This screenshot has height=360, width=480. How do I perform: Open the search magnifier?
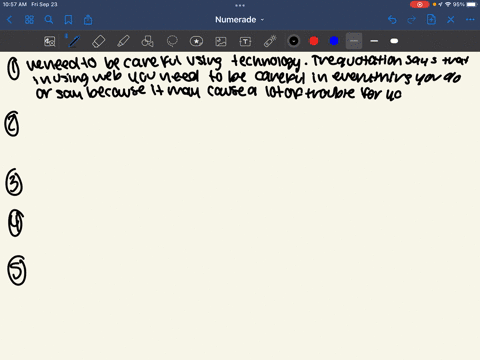49,20
